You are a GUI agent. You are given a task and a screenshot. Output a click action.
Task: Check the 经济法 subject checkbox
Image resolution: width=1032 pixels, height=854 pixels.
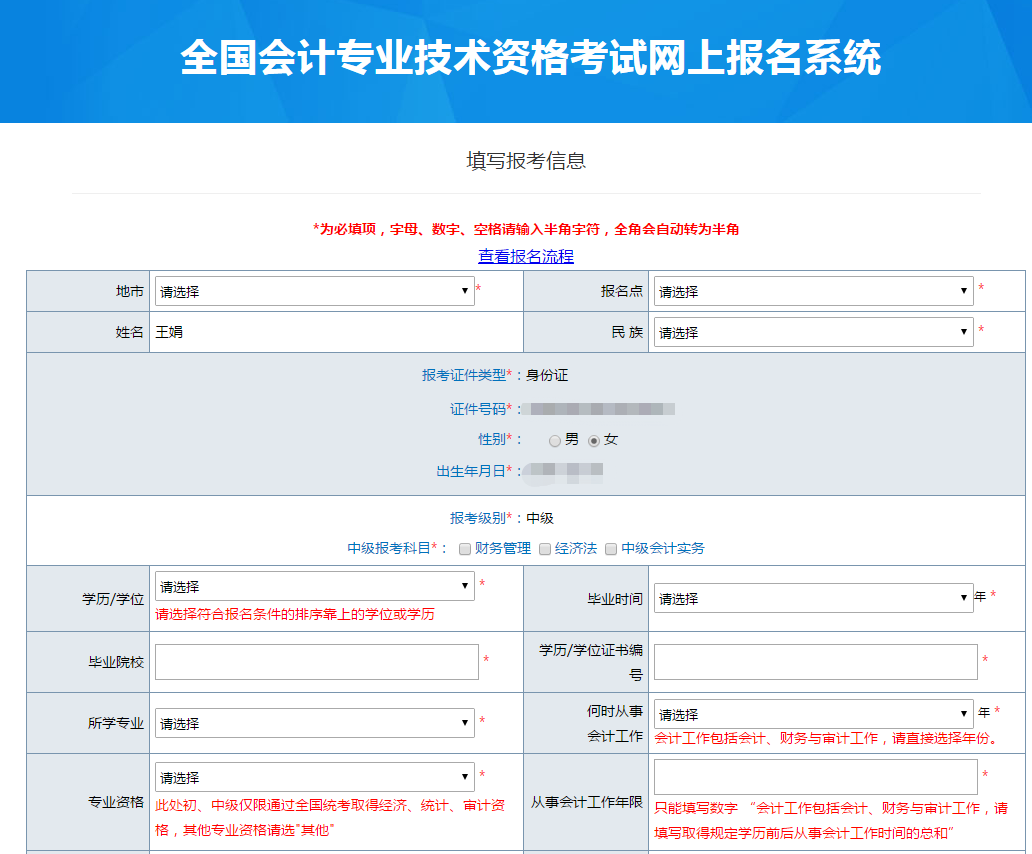click(x=545, y=549)
